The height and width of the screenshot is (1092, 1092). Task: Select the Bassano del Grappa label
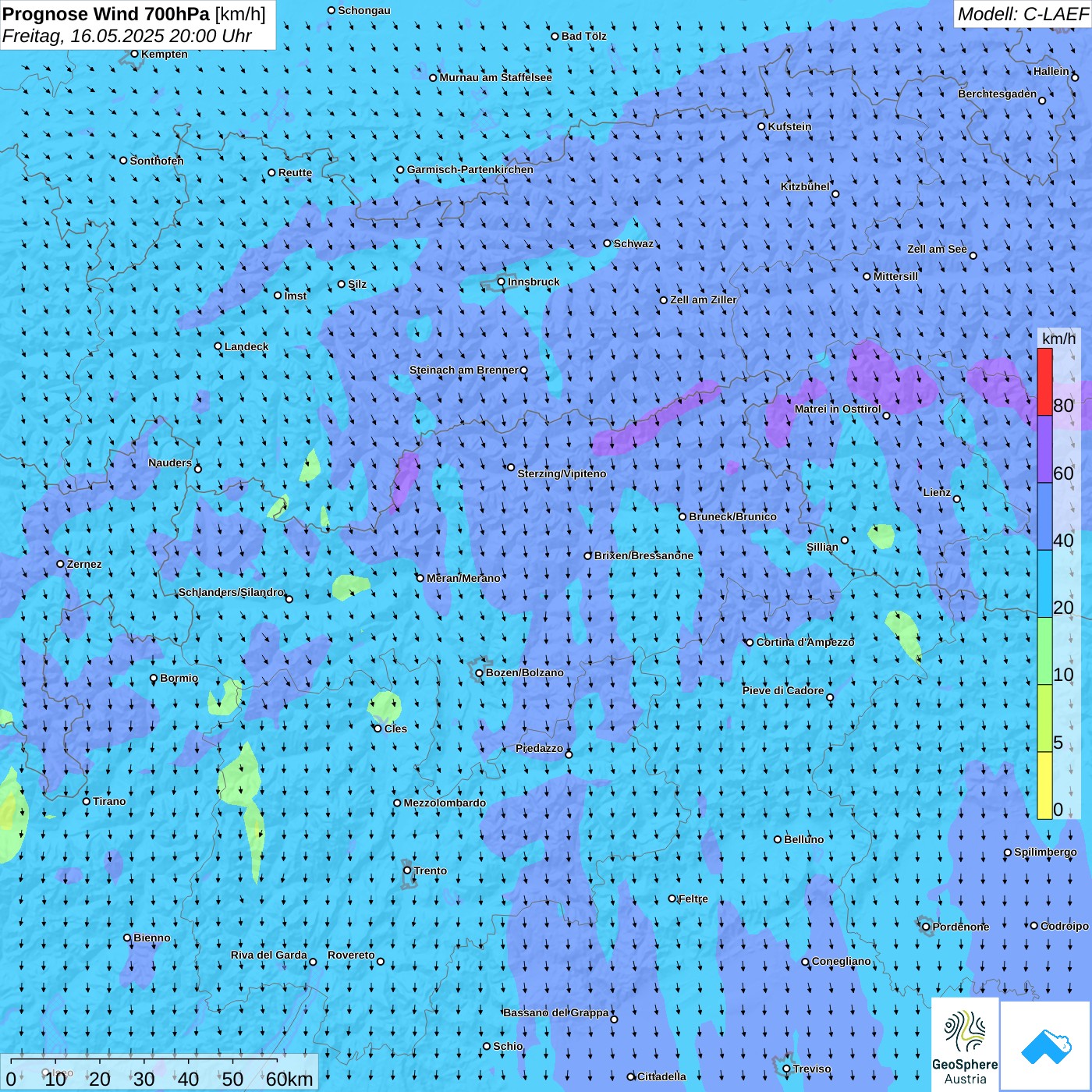pos(556,1012)
